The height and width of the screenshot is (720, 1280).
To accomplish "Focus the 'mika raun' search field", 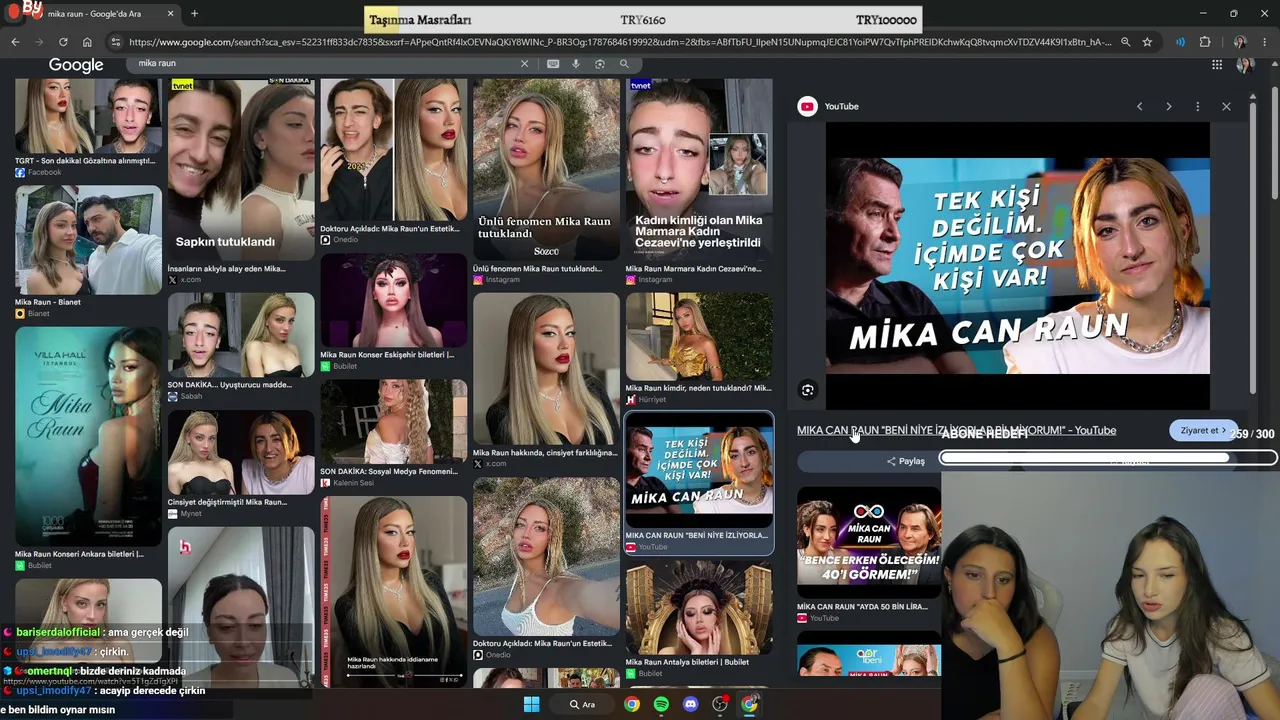I will pos(325,64).
